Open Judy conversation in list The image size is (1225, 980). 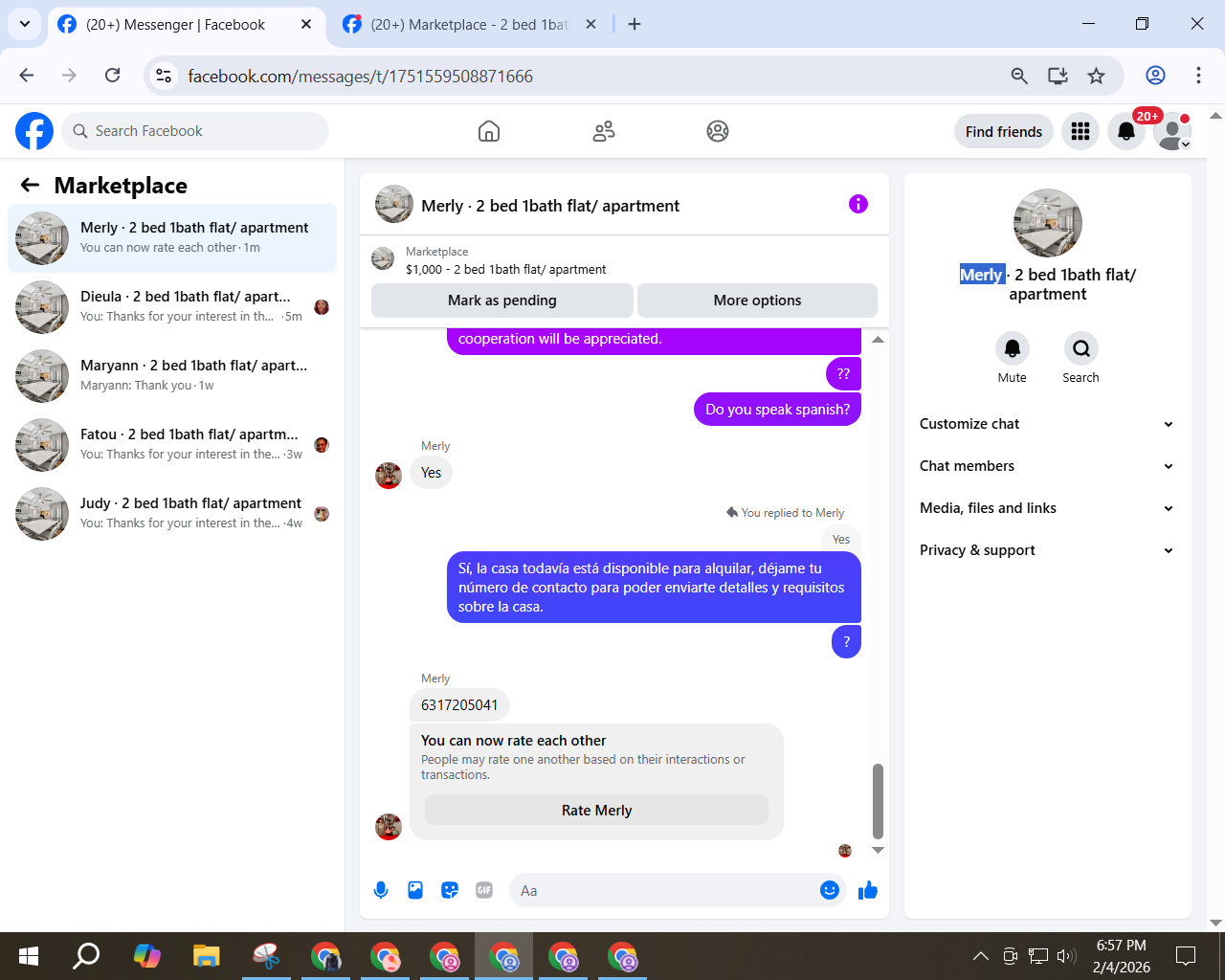tap(172, 513)
